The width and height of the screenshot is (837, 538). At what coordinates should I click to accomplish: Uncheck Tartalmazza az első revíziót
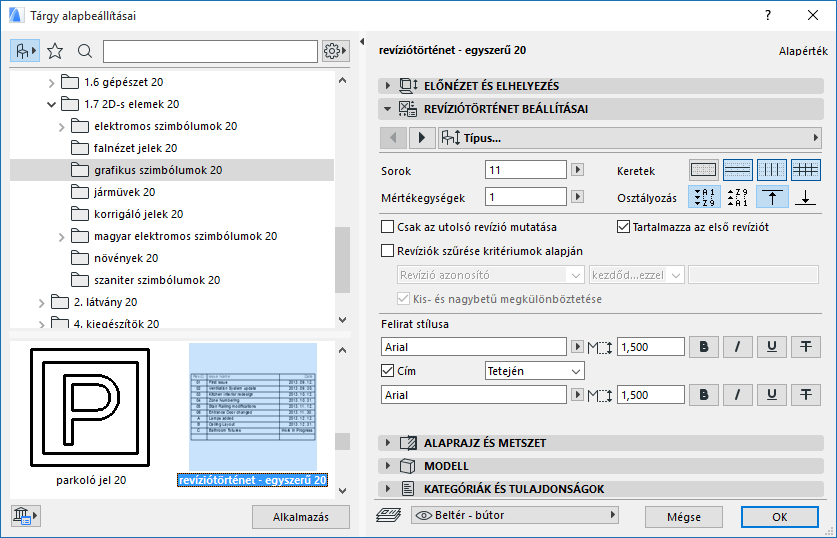tap(623, 227)
